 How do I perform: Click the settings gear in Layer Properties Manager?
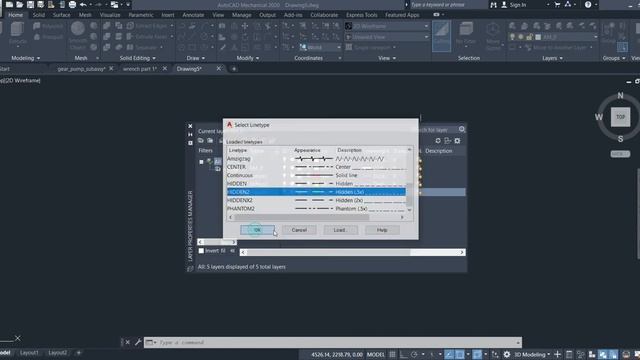[457, 140]
